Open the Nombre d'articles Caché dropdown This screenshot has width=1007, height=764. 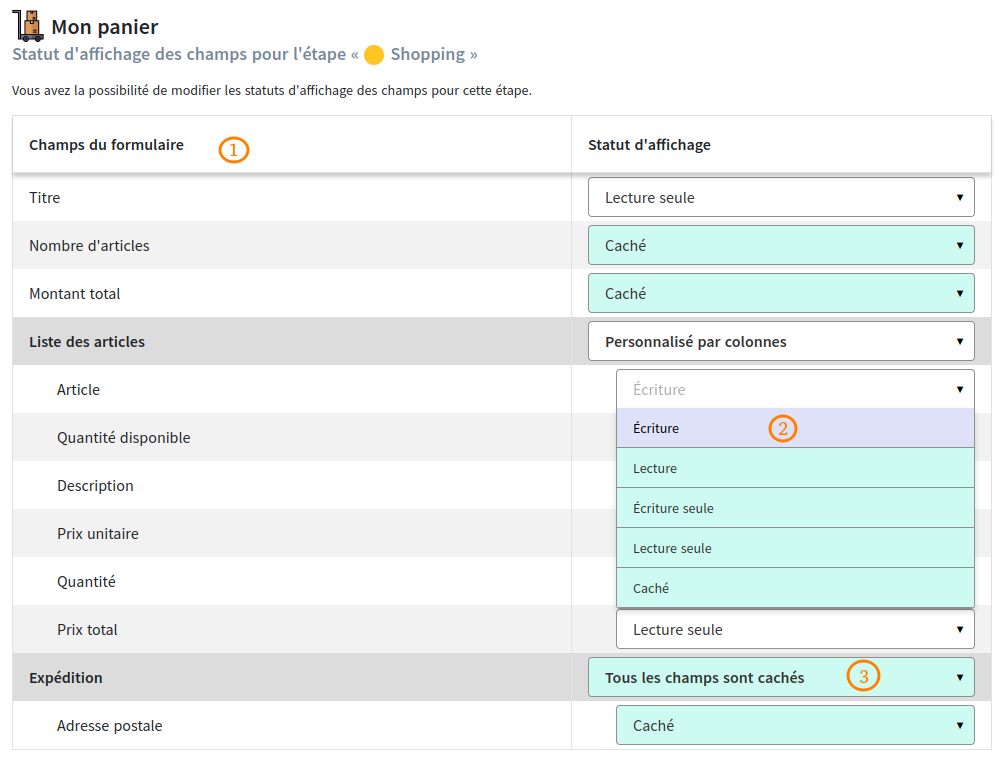(x=780, y=245)
